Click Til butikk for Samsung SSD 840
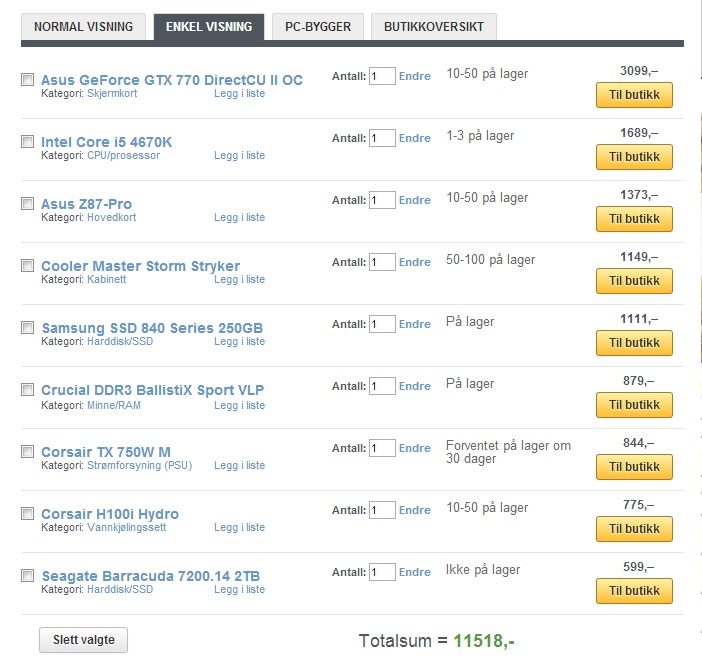702x665 pixels. pos(634,343)
